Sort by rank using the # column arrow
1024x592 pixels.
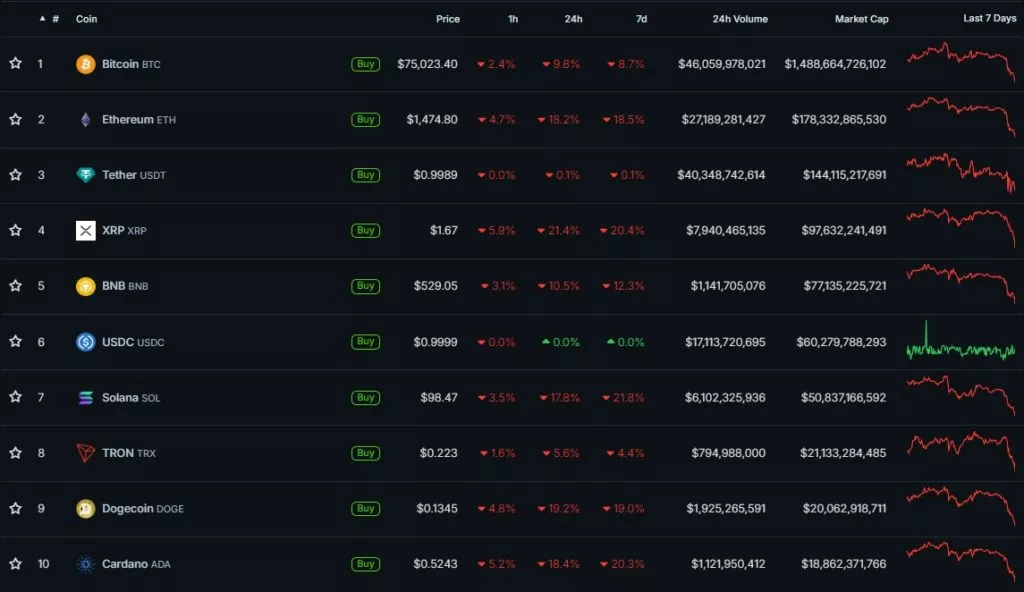(x=42, y=19)
